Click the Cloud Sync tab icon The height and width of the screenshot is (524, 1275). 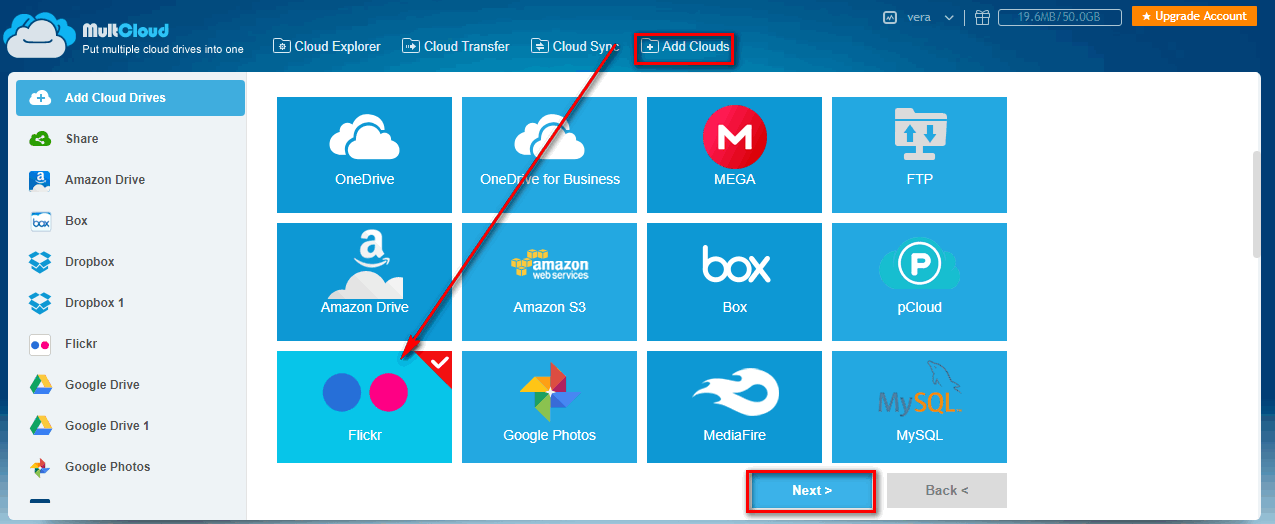539,46
